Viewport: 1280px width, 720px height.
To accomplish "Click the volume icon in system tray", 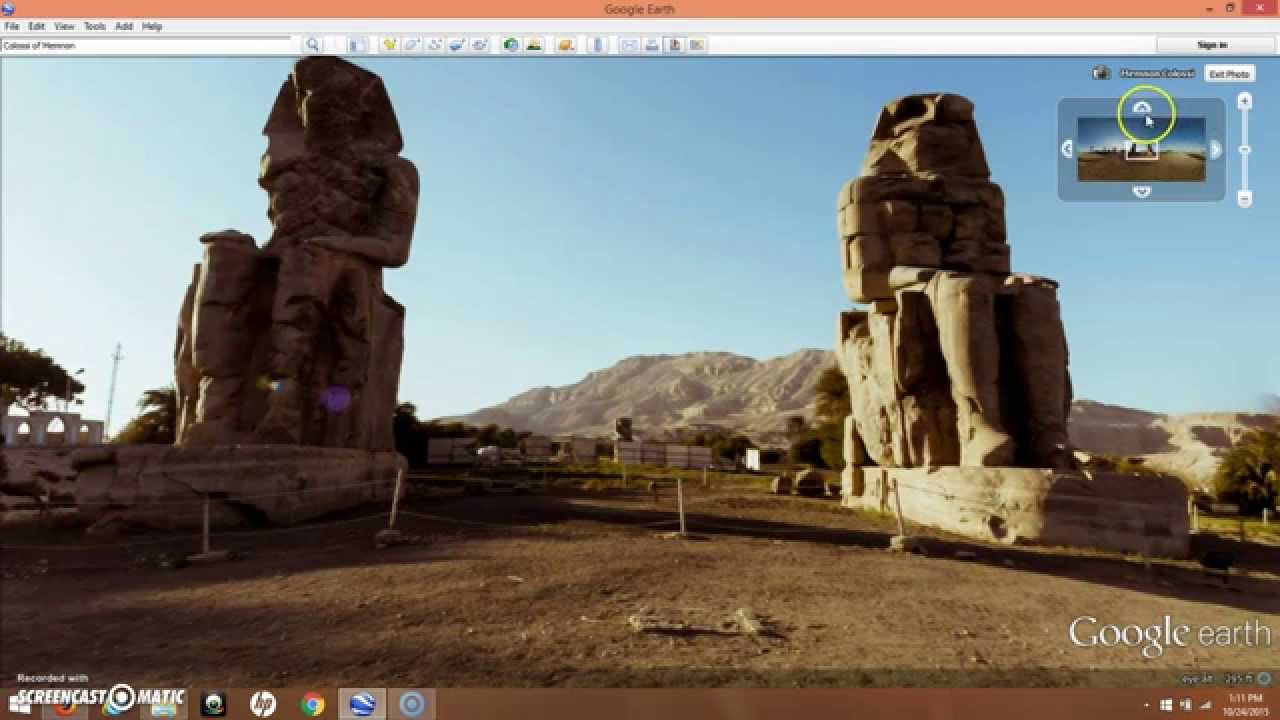I will tap(1187, 705).
